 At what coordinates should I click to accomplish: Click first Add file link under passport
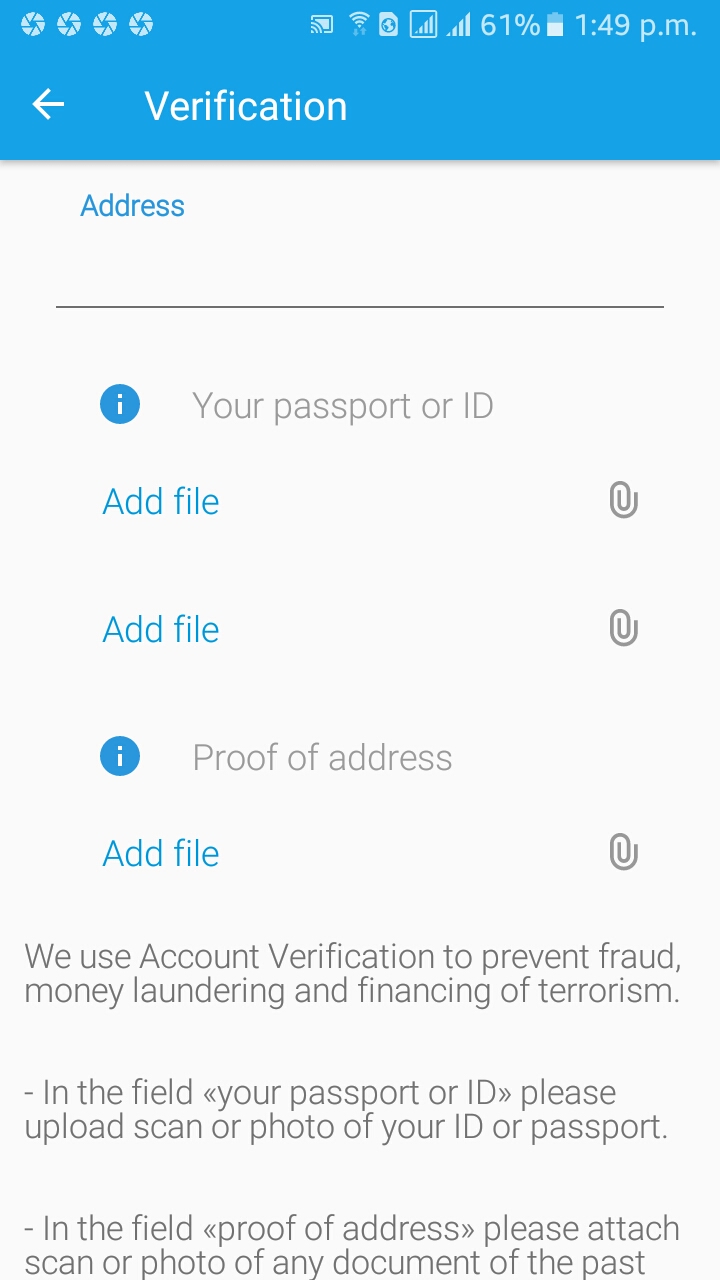(x=161, y=501)
